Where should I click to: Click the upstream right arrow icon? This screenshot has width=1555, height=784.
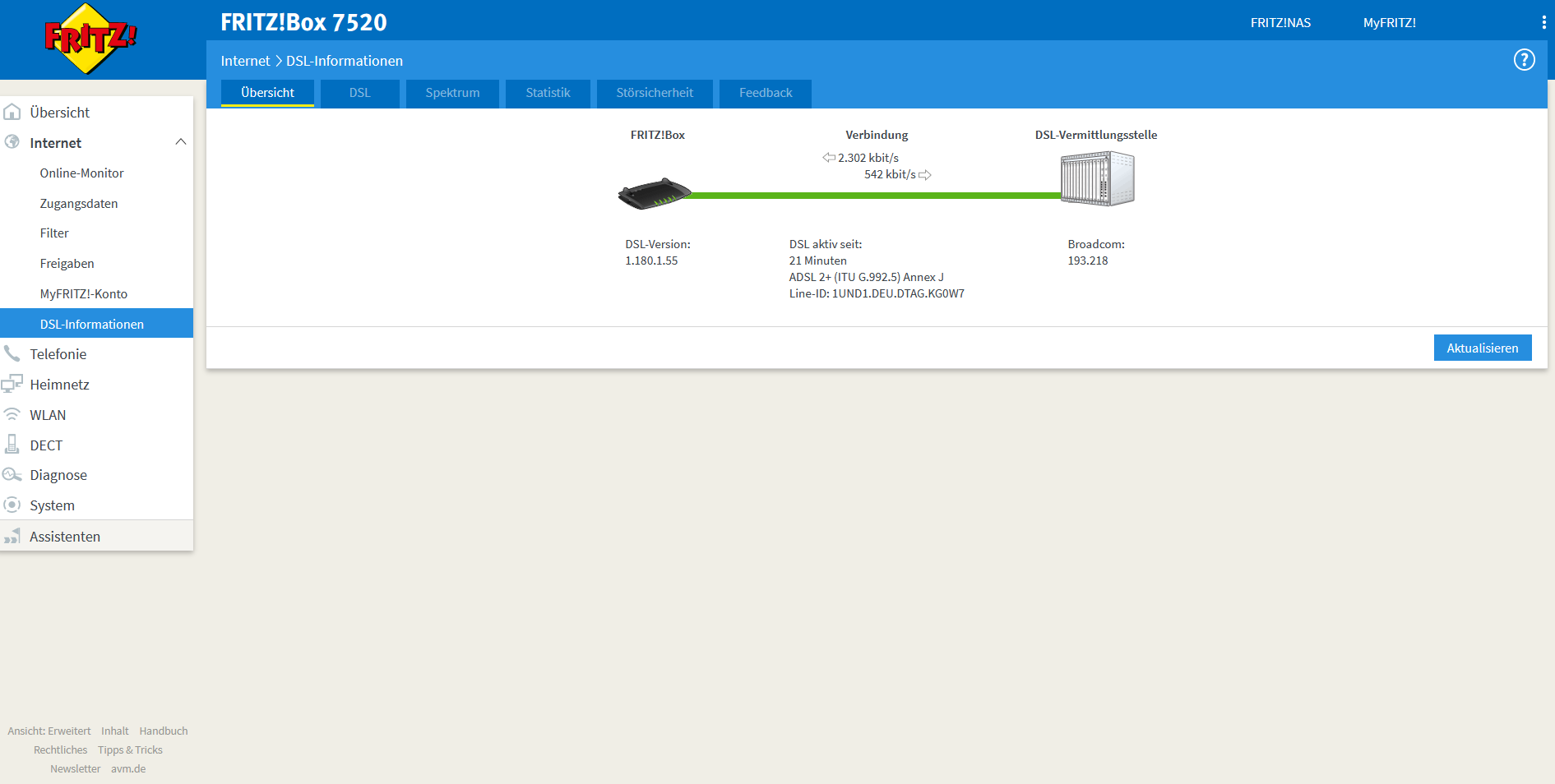pyautogui.click(x=925, y=175)
